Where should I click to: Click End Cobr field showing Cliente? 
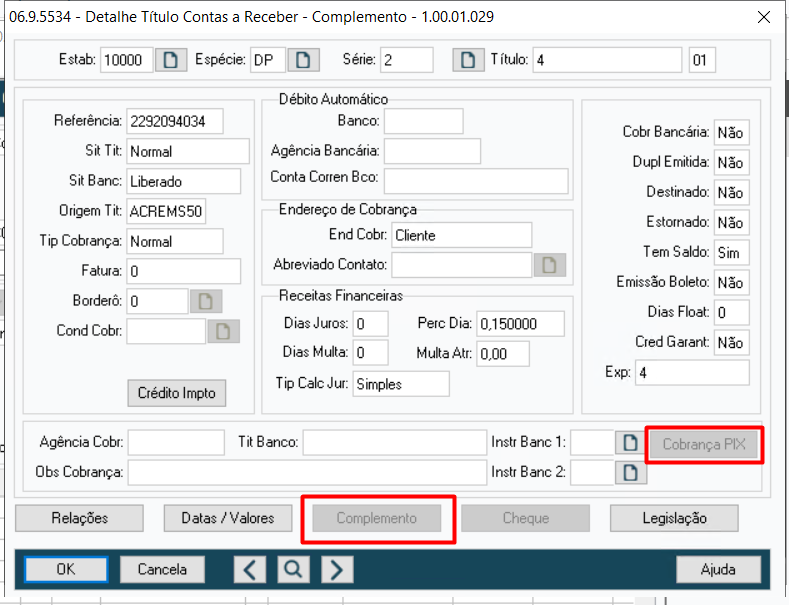(461, 235)
